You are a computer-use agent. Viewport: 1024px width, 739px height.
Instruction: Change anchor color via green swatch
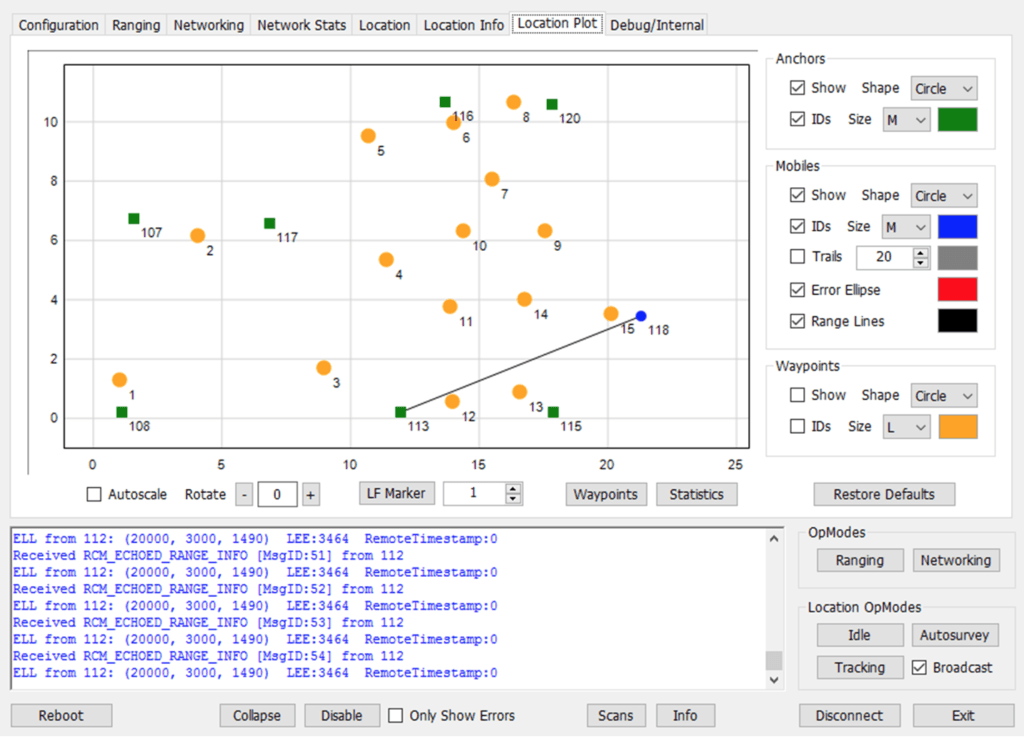click(x=958, y=119)
